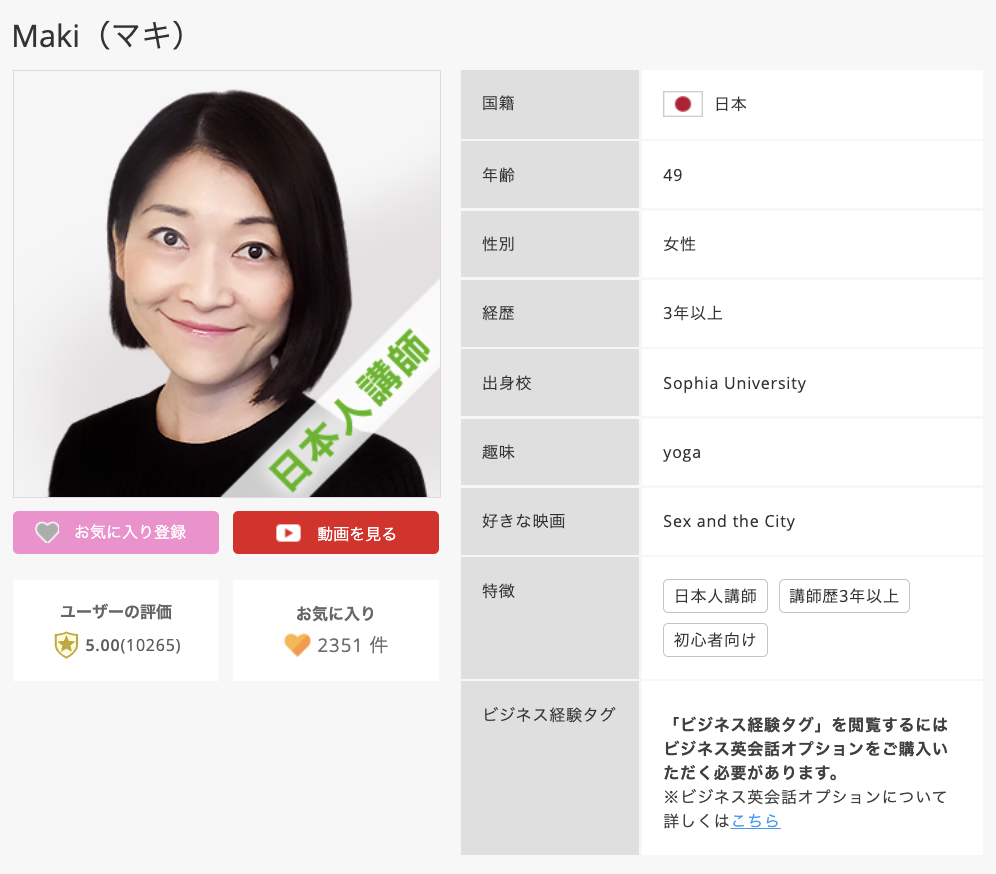The height and width of the screenshot is (874, 996).
Task: Click the orange favorites heart icon
Action: pyautogui.click(x=297, y=645)
